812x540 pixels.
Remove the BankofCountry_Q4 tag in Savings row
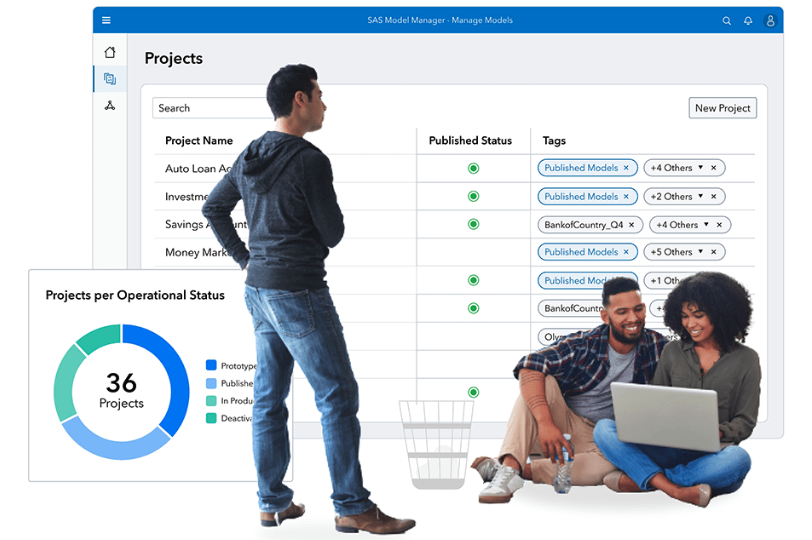631,225
